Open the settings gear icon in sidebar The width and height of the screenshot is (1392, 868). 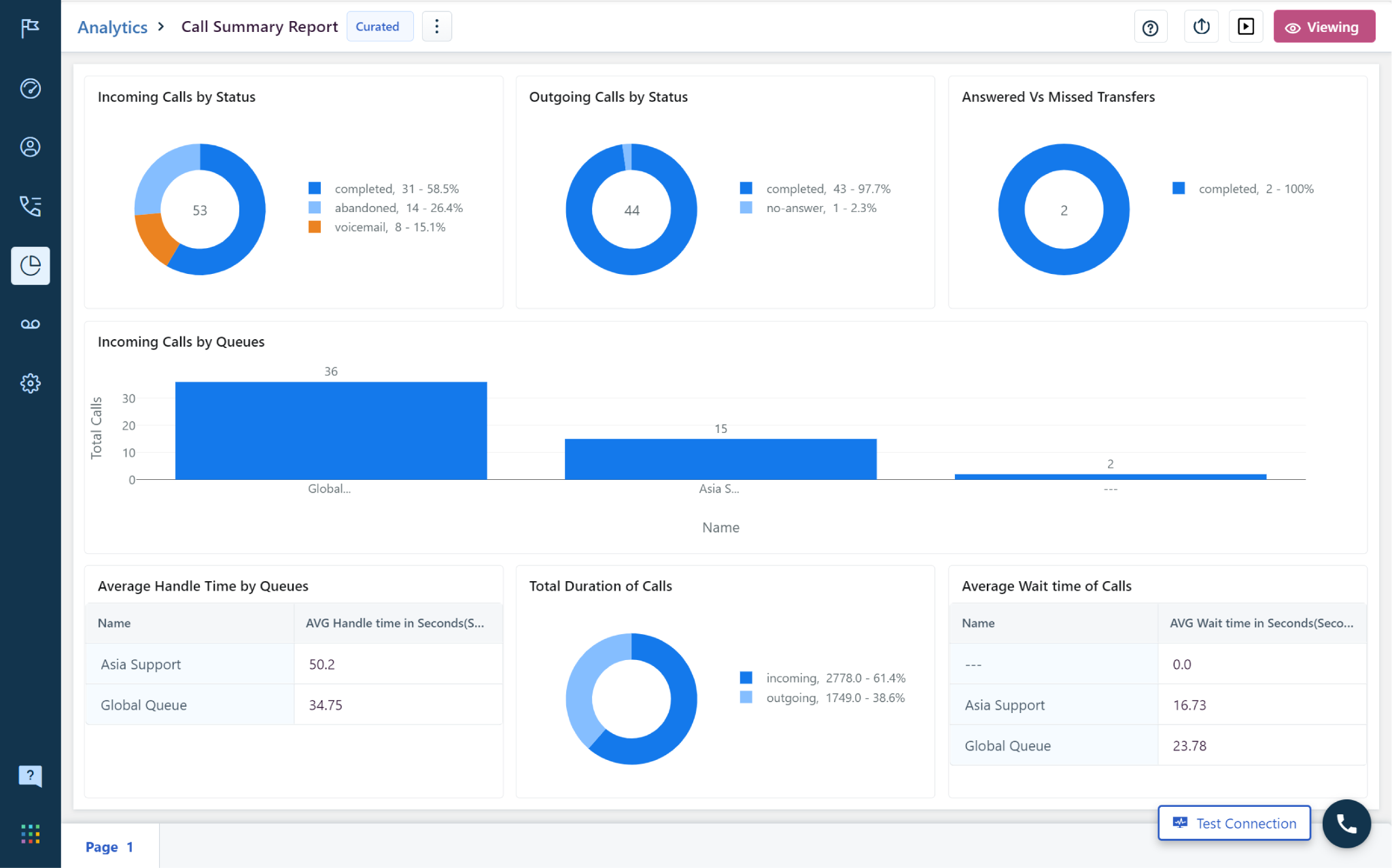tap(30, 383)
